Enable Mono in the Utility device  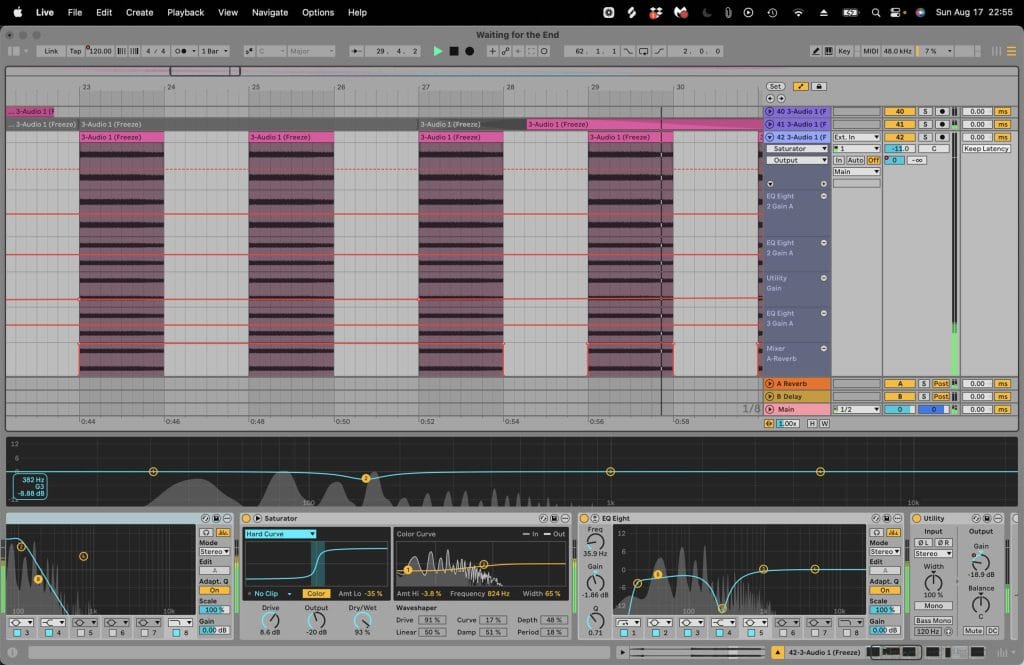[933, 606]
